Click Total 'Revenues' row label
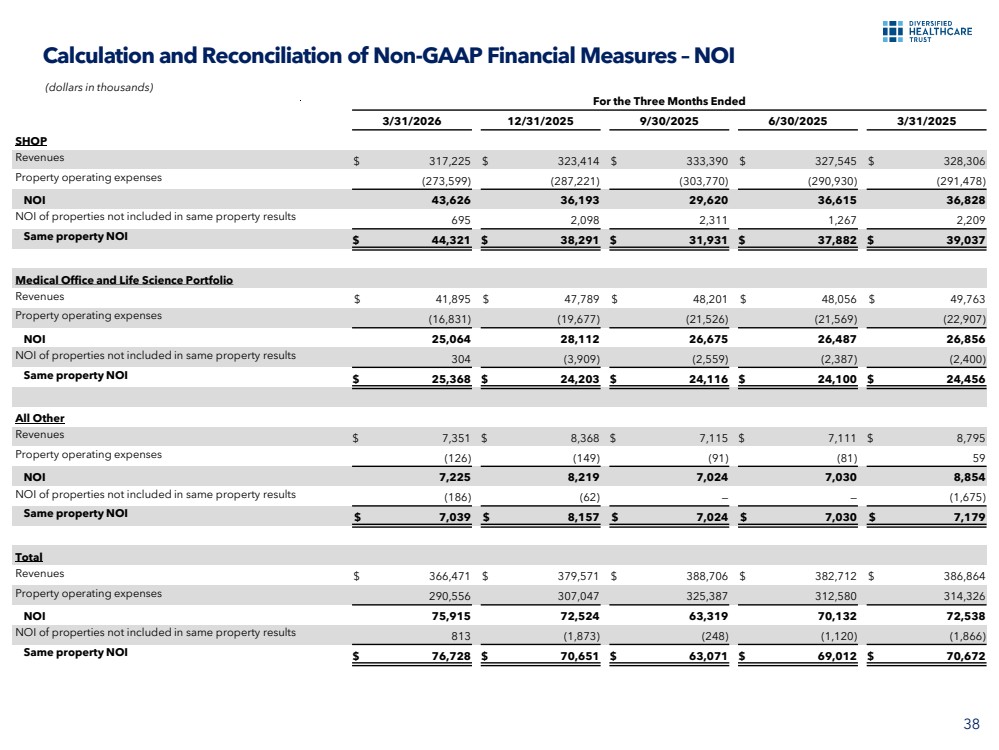The height and width of the screenshot is (750, 999). click(40, 573)
